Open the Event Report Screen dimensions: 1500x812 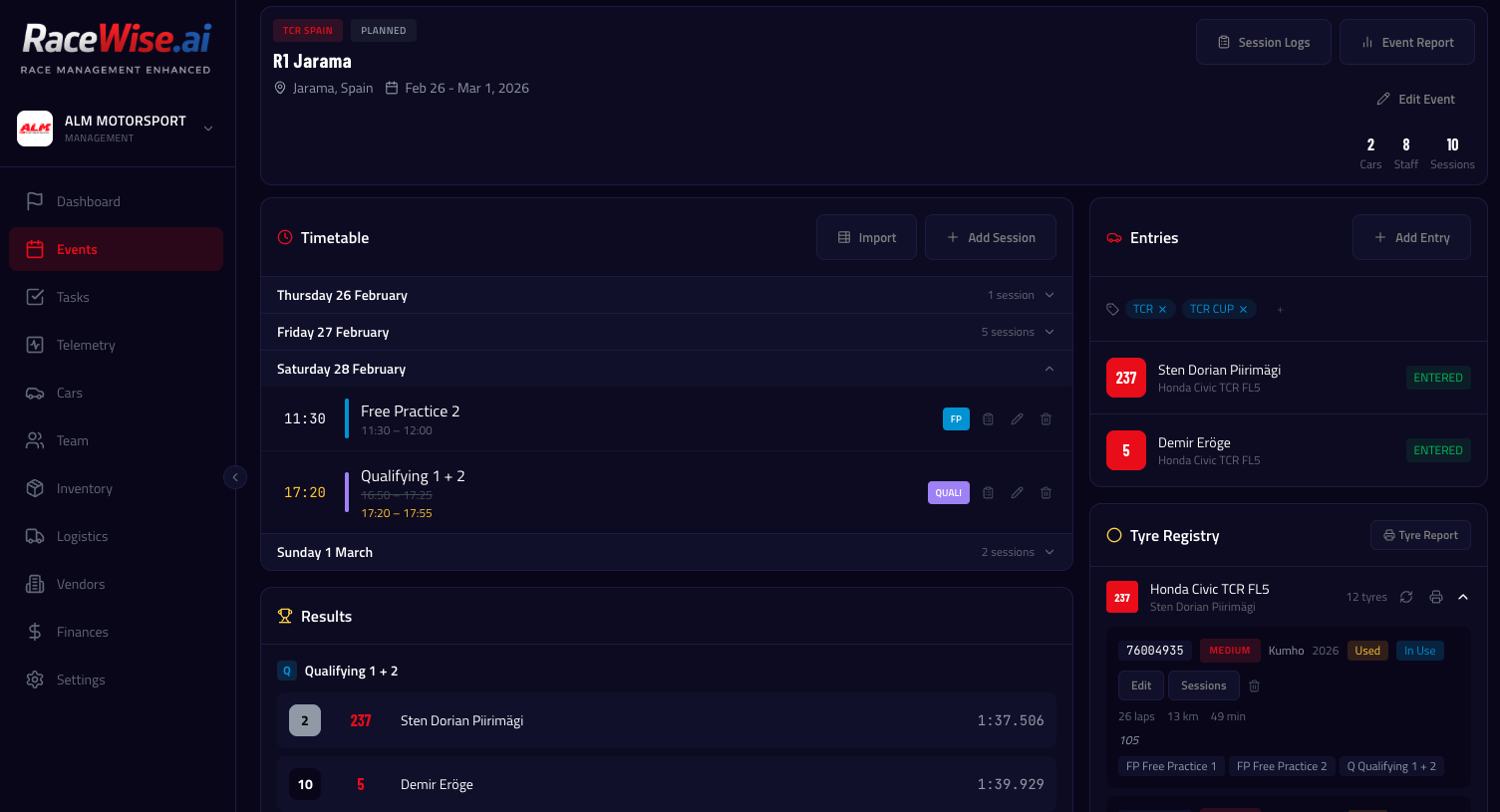pyautogui.click(x=1406, y=42)
